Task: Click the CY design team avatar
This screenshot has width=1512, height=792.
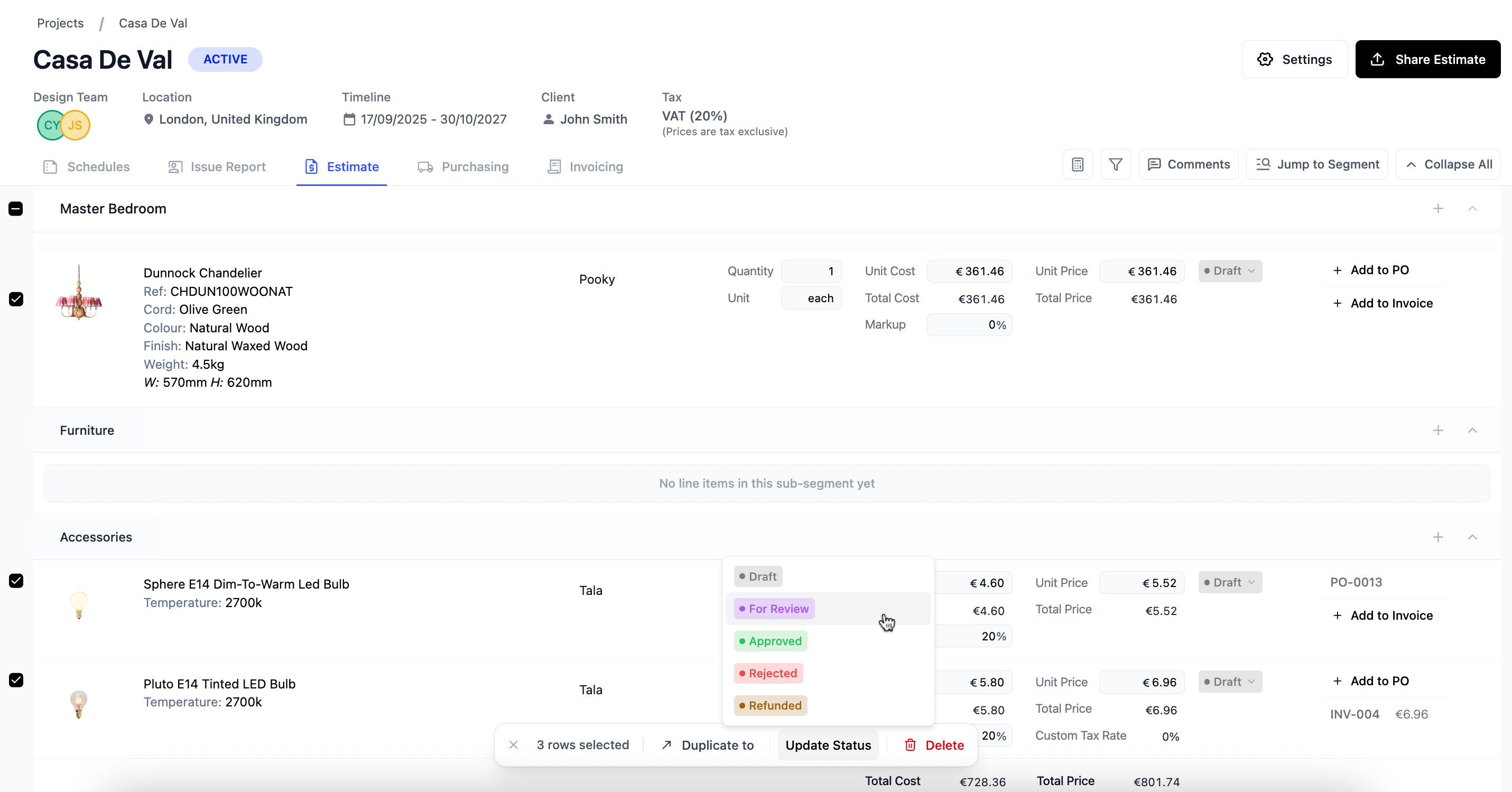Action: point(52,125)
